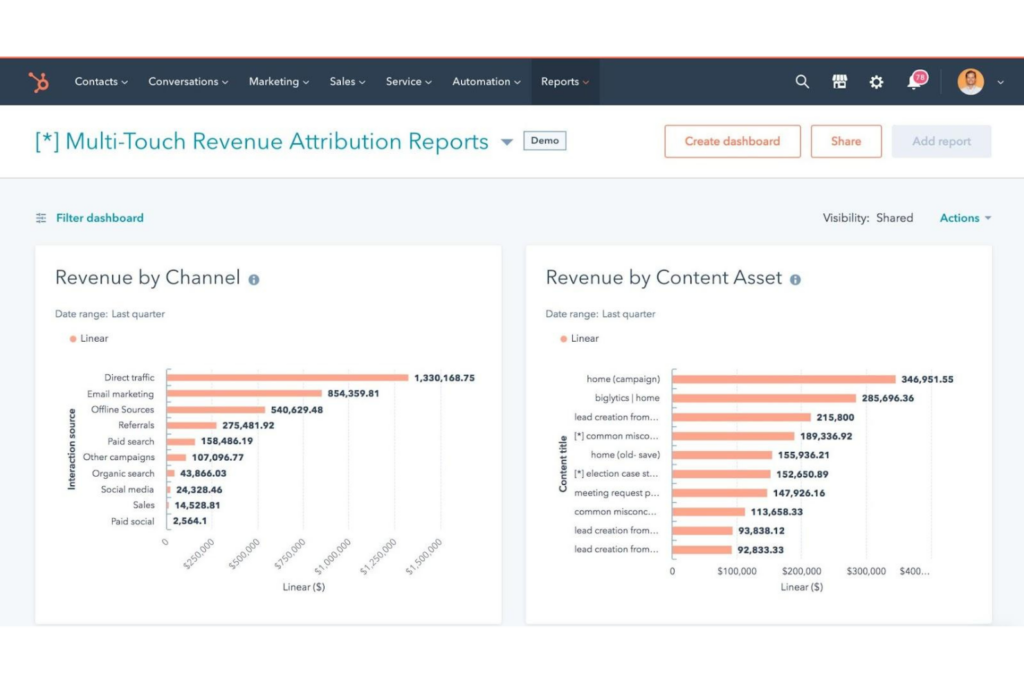Viewport: 1024px width, 683px height.
Task: Click the value 92,833.33
Action: tap(760, 550)
